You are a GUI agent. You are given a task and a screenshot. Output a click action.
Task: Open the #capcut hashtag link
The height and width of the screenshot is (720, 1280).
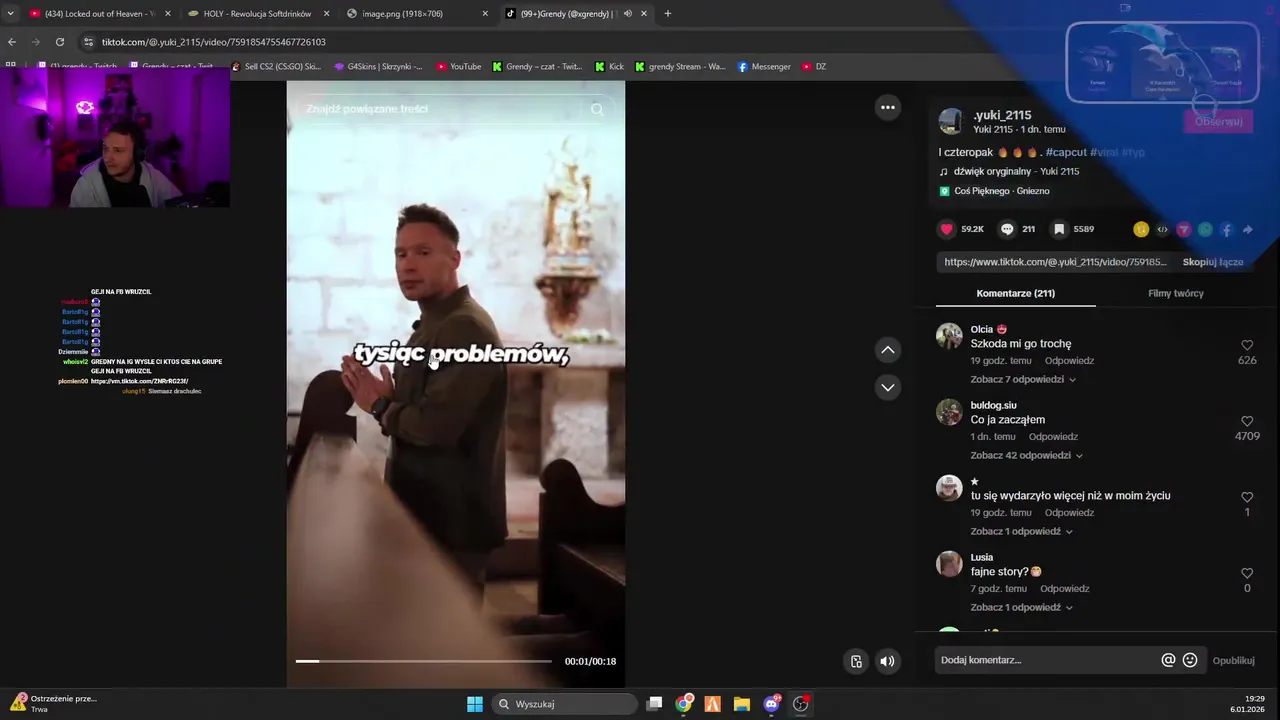(1066, 152)
